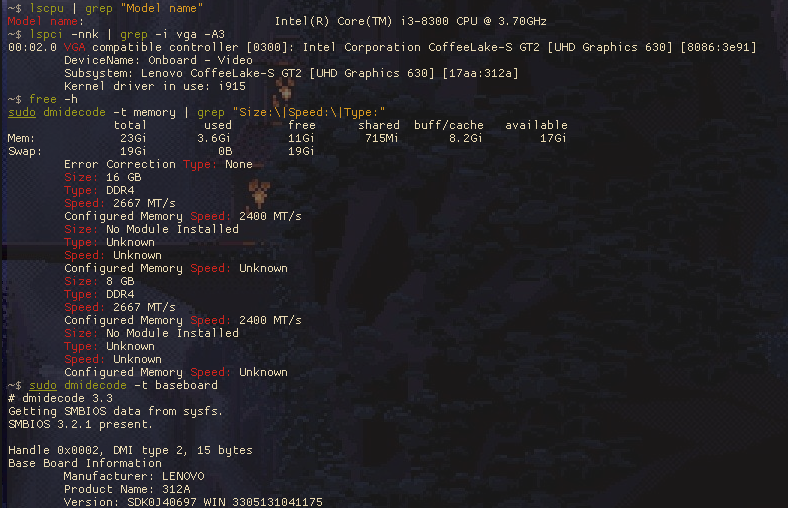
Task: Click underlined sudo before dmidecode -t memory
Action: coord(22,112)
